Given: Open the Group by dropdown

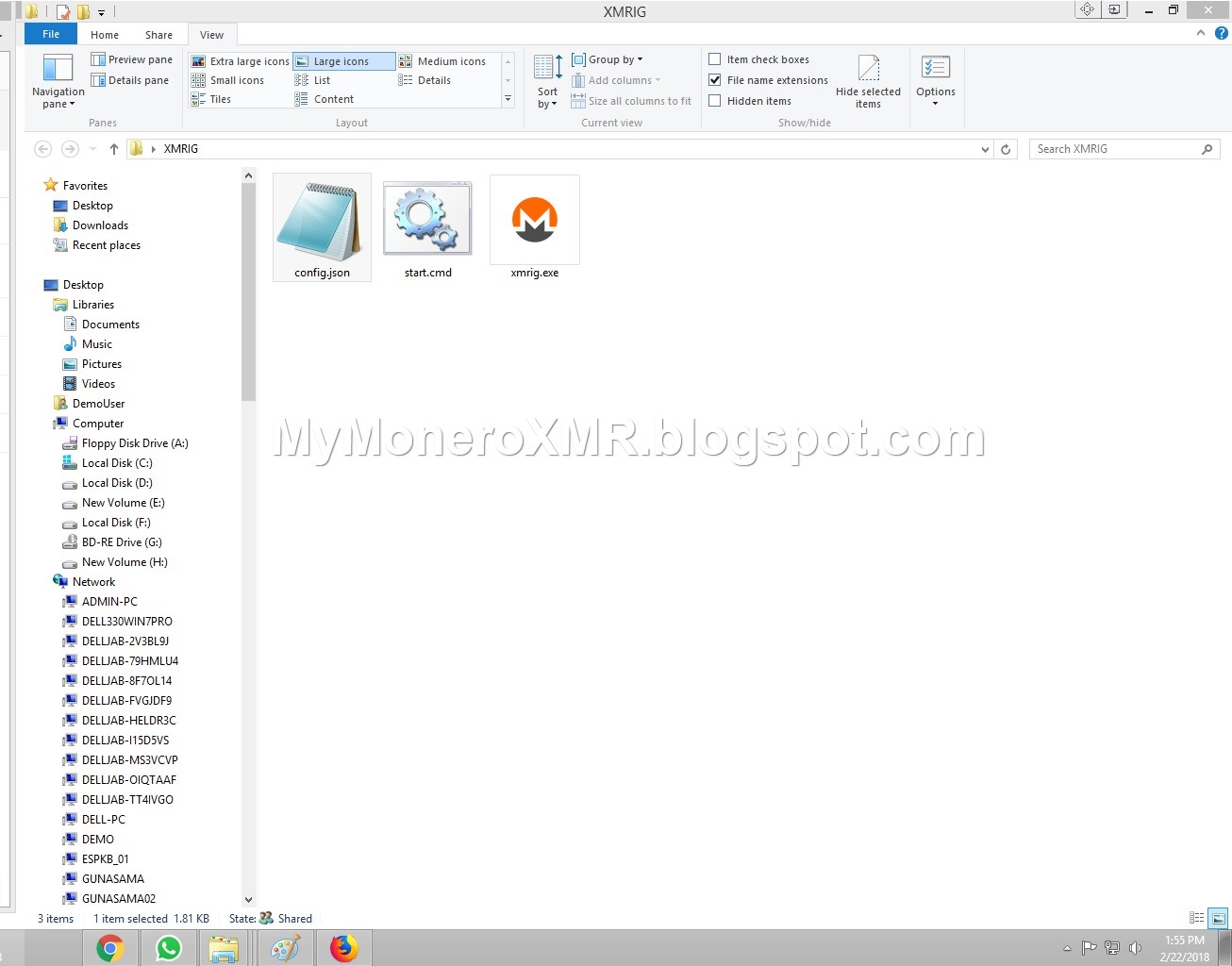Looking at the screenshot, I should tap(607, 58).
